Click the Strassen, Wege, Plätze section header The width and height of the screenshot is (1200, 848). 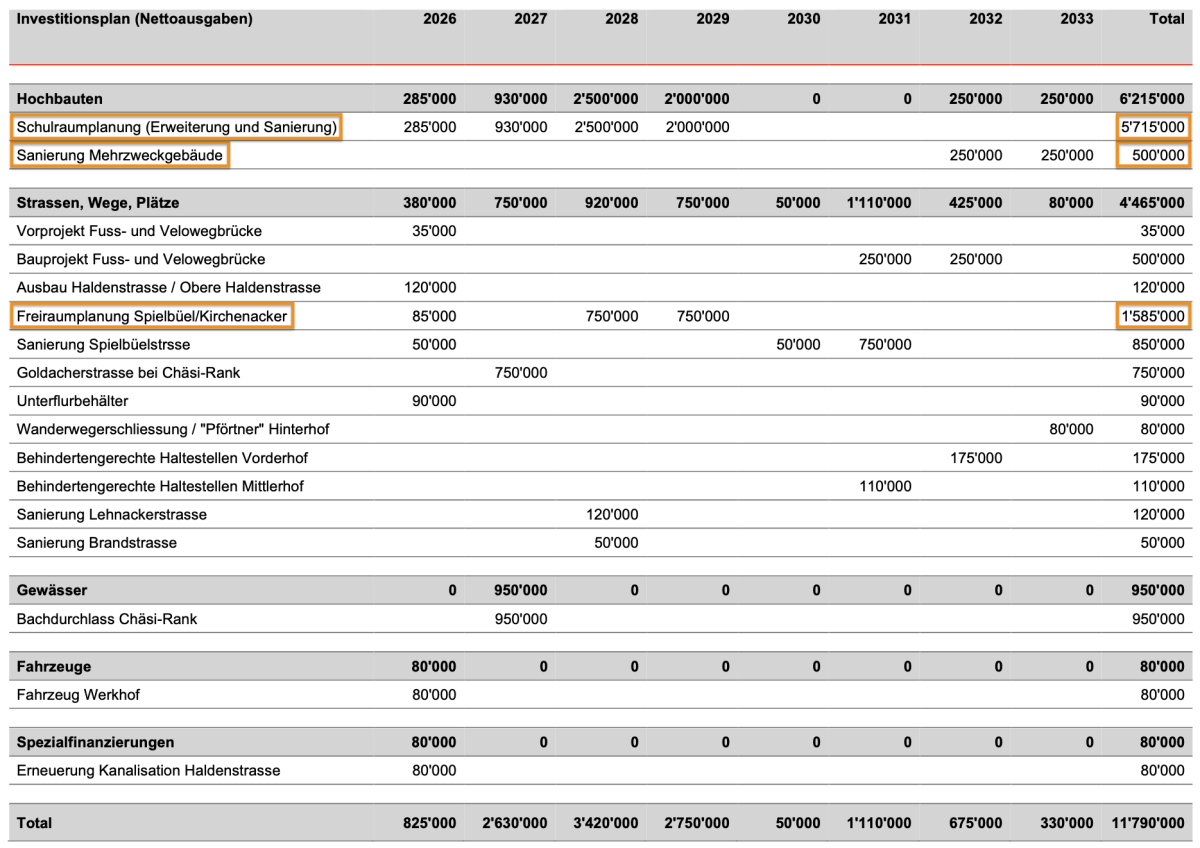tap(98, 203)
